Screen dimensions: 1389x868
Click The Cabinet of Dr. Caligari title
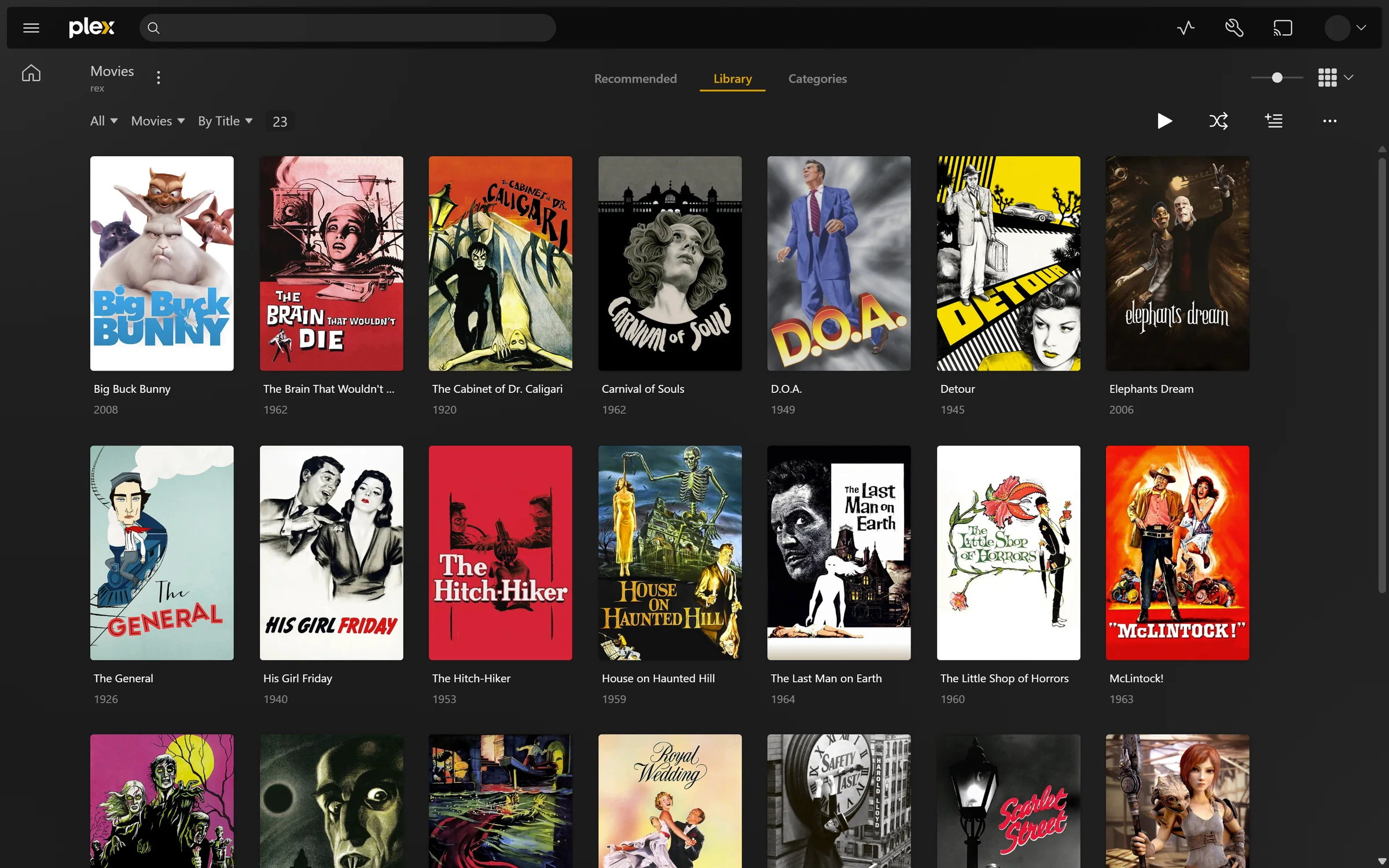(x=497, y=389)
